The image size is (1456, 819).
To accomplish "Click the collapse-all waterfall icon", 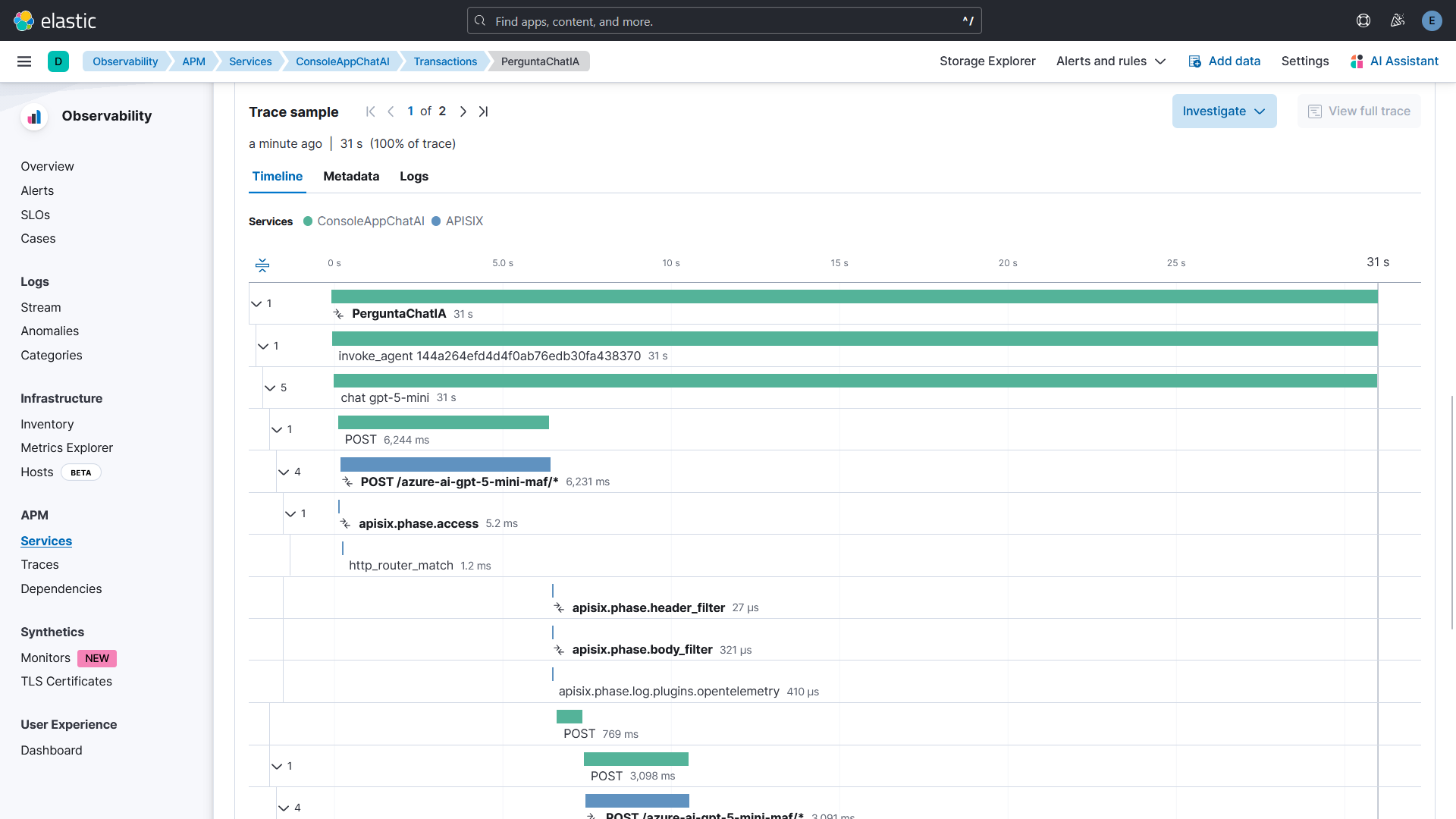I will [262, 265].
